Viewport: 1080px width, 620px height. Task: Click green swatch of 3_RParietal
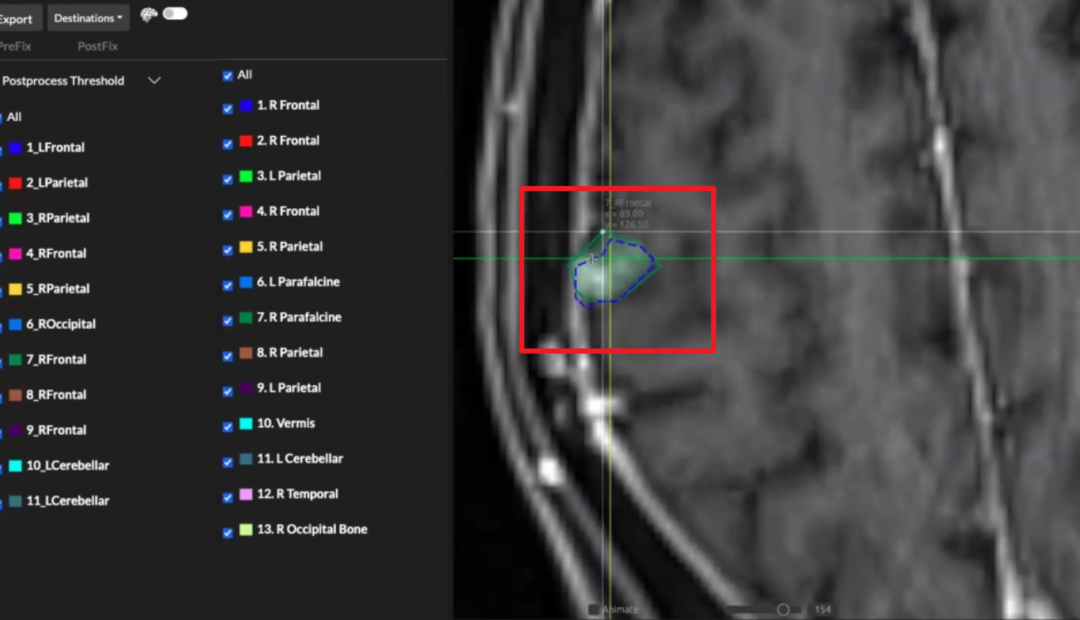[x=15, y=219]
